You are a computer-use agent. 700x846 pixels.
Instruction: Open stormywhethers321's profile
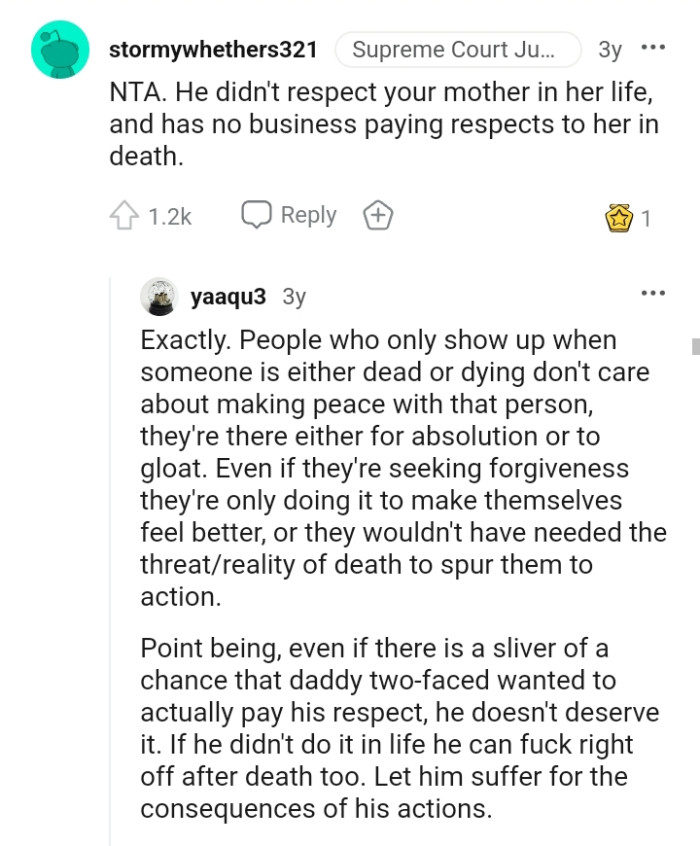[x=212, y=48]
